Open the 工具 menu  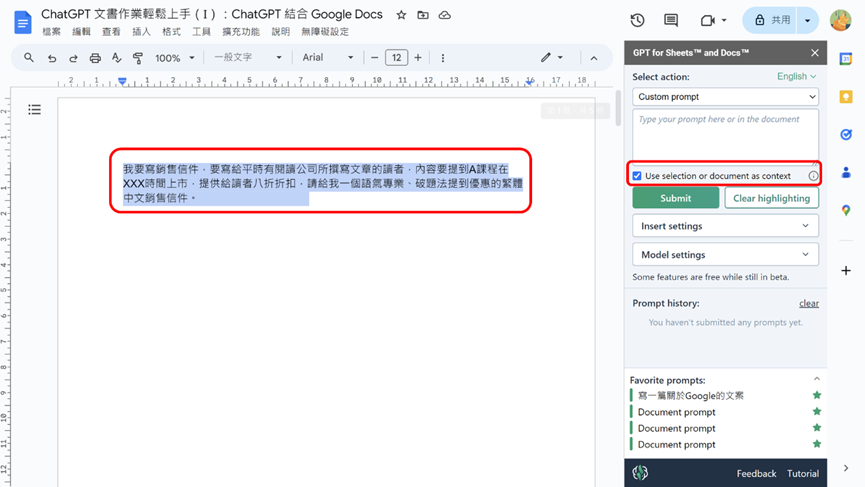pyautogui.click(x=201, y=32)
